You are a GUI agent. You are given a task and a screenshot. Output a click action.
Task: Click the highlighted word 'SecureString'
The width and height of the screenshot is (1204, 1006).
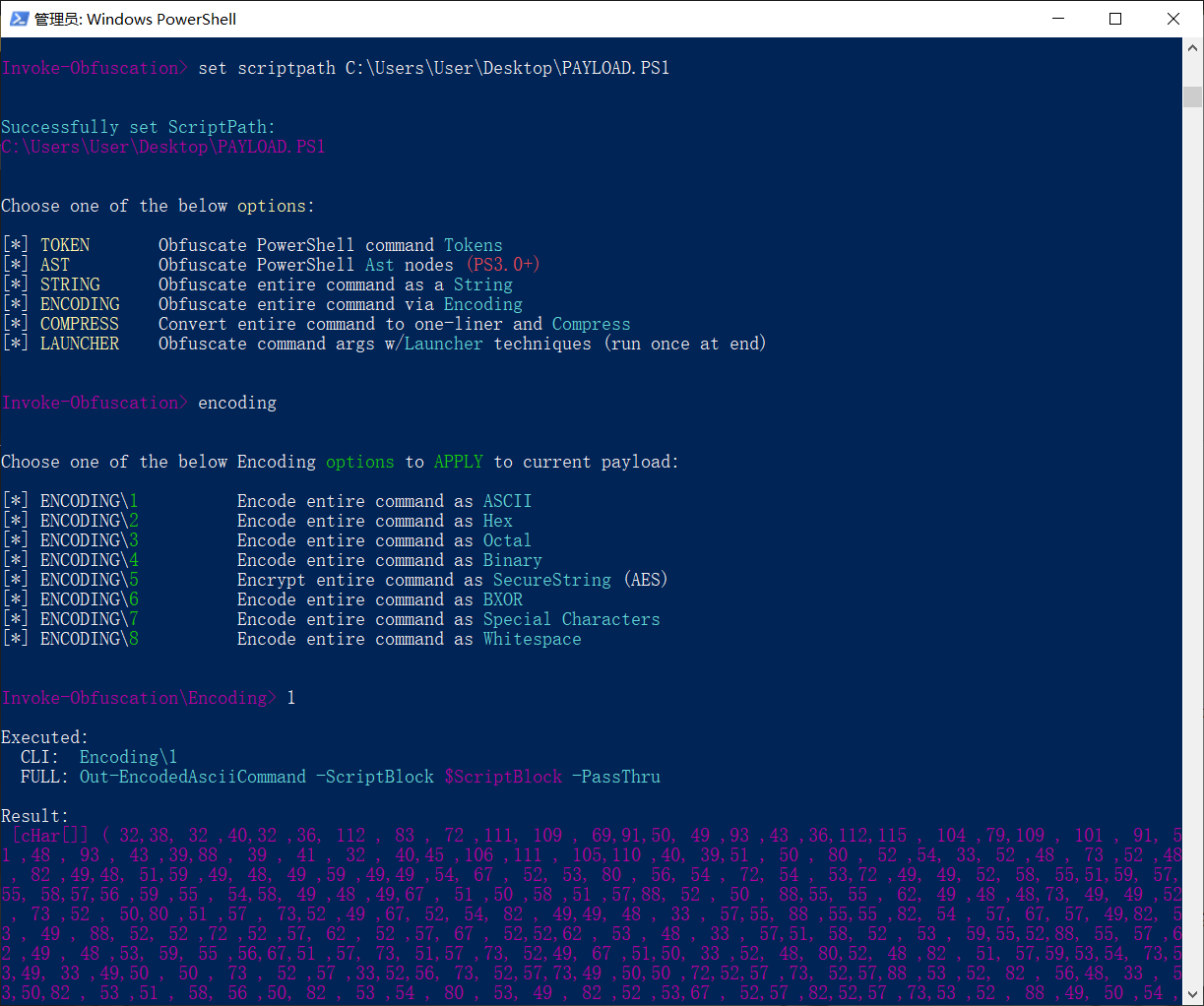(x=552, y=580)
